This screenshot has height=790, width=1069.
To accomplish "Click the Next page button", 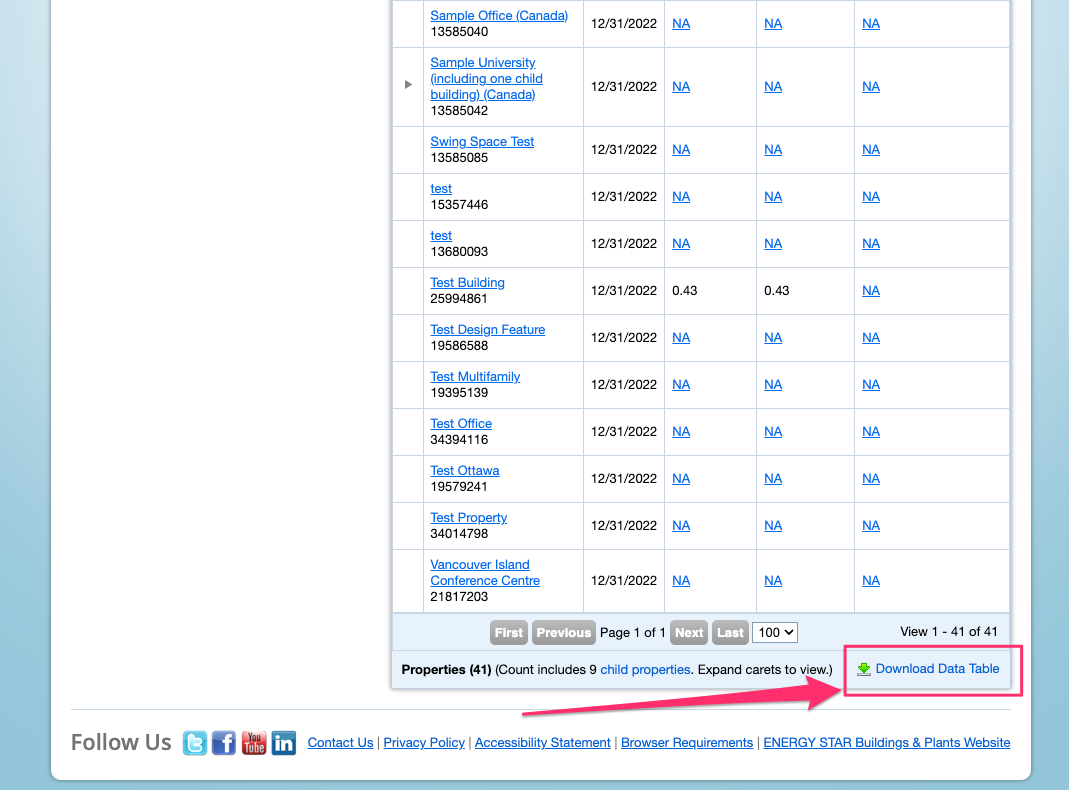I will coord(689,632).
